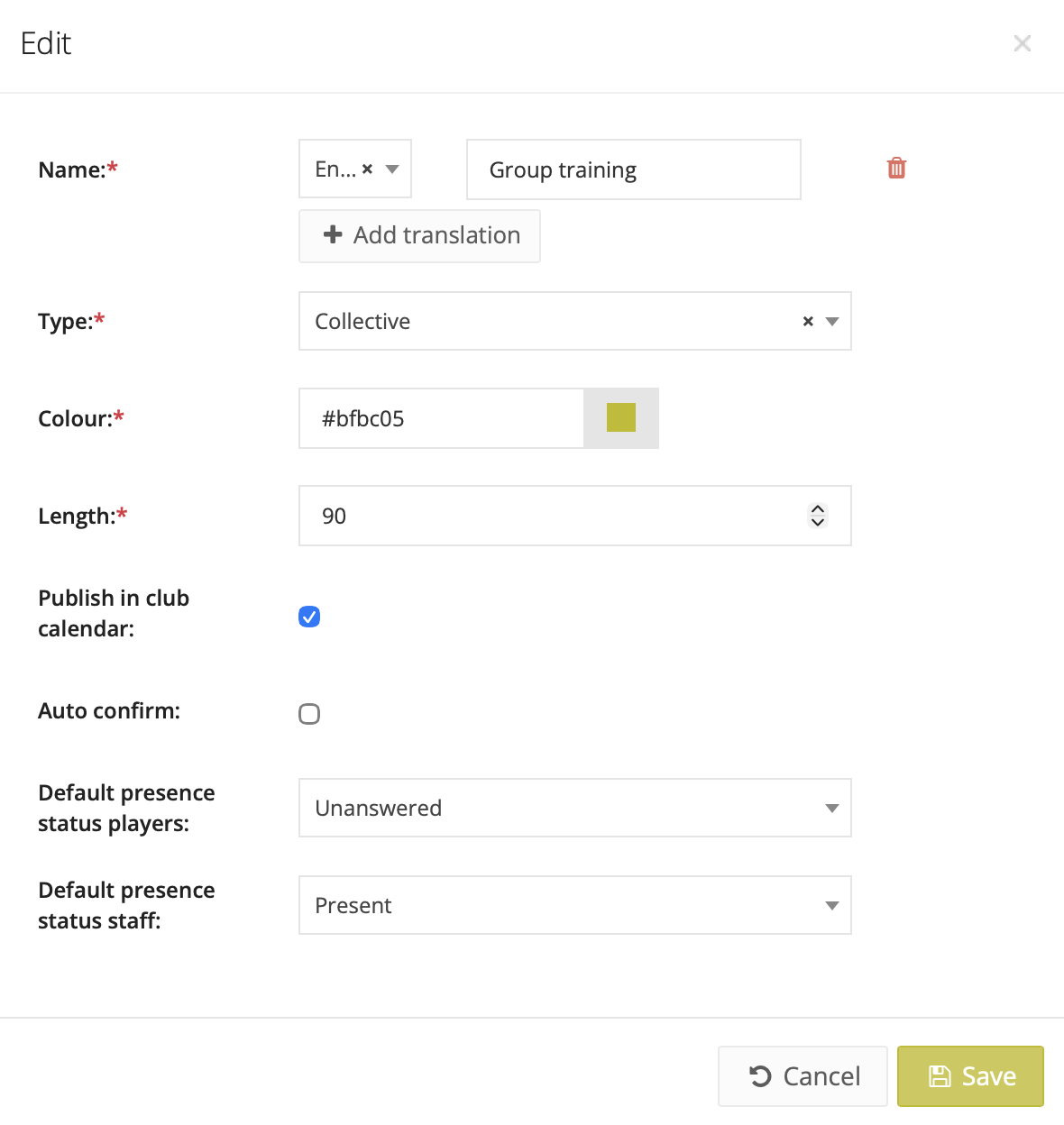
Task: Click the plus icon for Add translation
Action: point(333,235)
